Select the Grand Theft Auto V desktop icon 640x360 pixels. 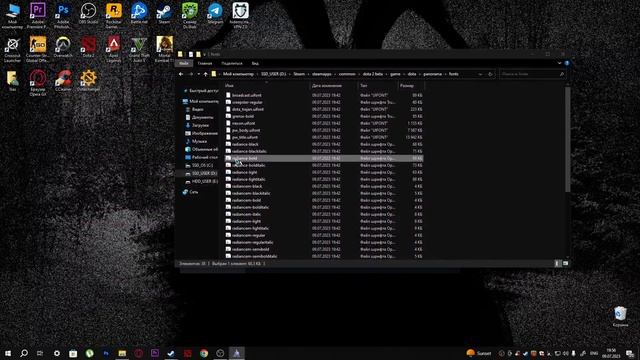139,49
